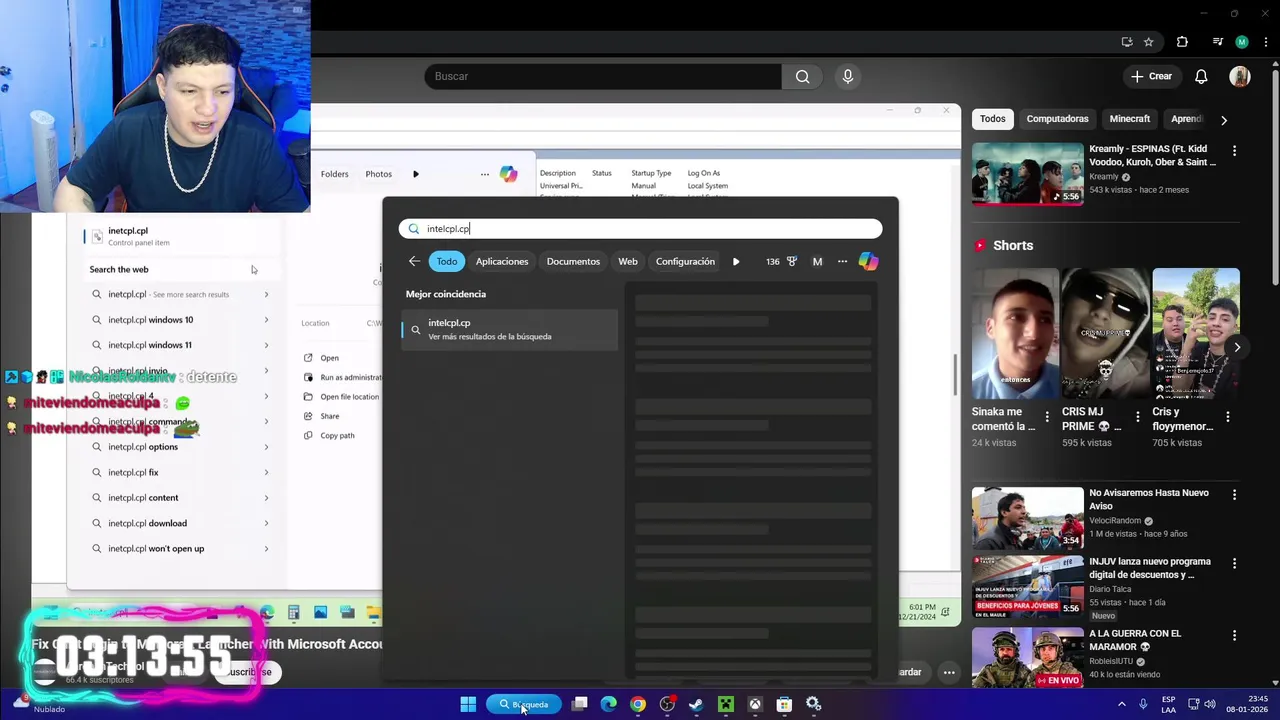This screenshot has width=1280, height=720.
Task: Open Chrome media controls icon
Action: tap(1217, 42)
